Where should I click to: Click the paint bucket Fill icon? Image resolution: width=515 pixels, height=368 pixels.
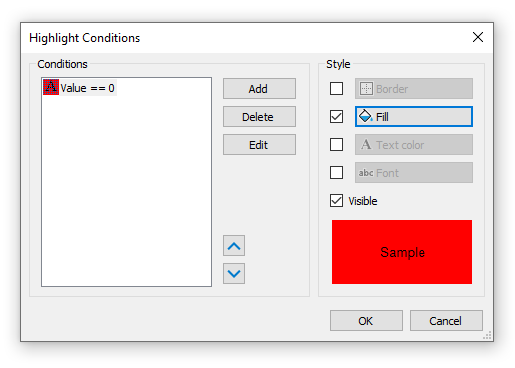click(x=366, y=116)
